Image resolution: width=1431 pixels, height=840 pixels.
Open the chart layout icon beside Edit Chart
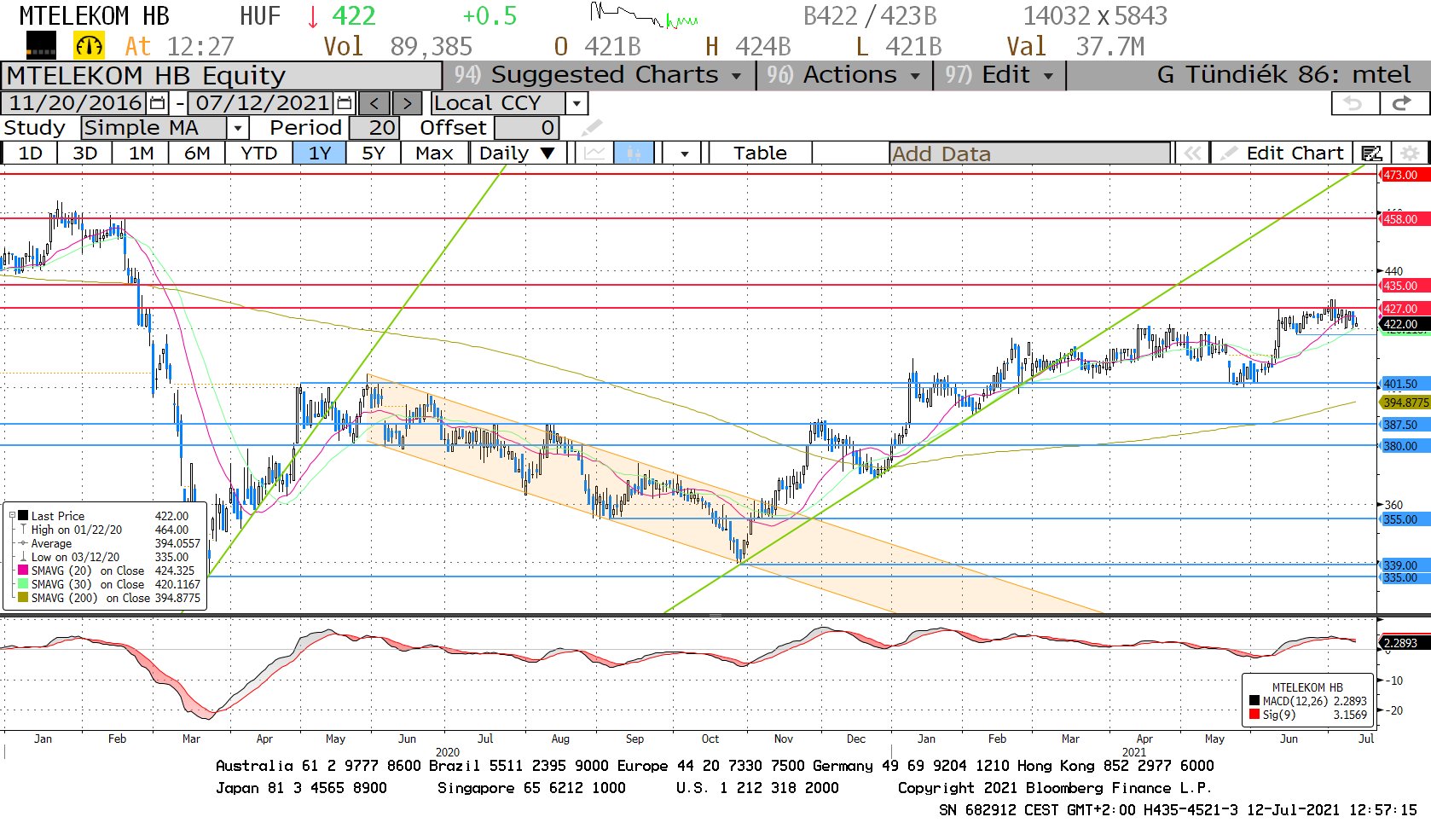coord(1371,154)
